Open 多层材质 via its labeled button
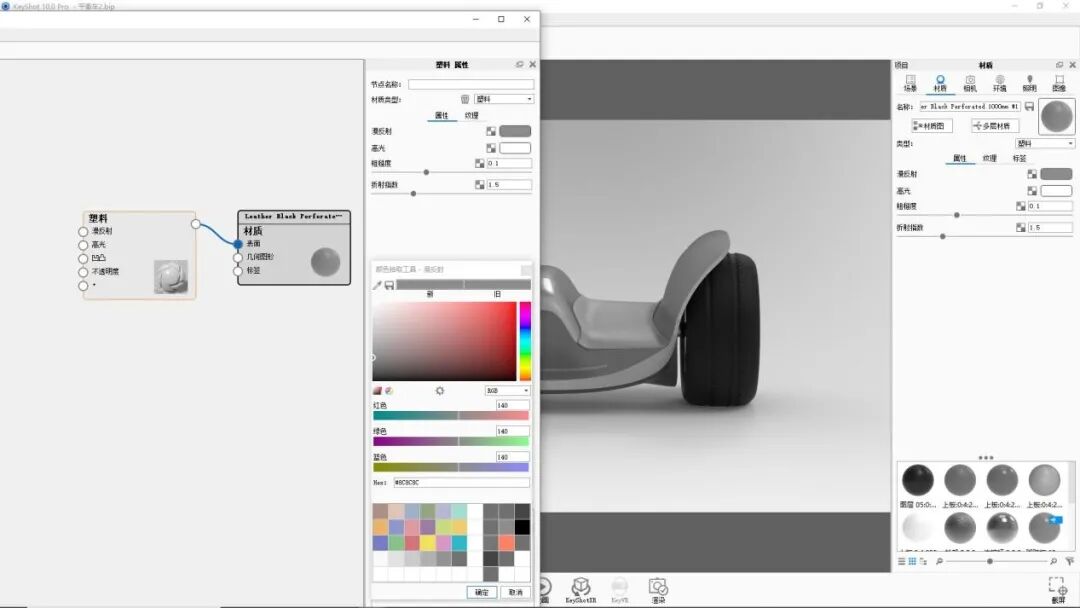Viewport: 1080px width, 608px height. 992,124
